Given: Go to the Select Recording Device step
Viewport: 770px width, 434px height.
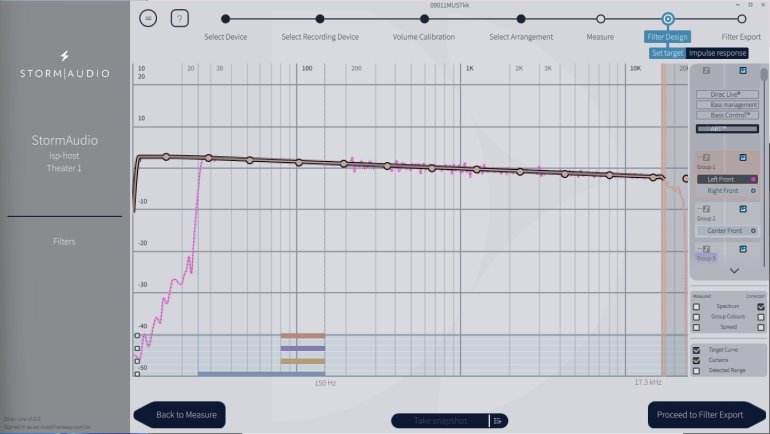Looking at the screenshot, I should click(320, 19).
